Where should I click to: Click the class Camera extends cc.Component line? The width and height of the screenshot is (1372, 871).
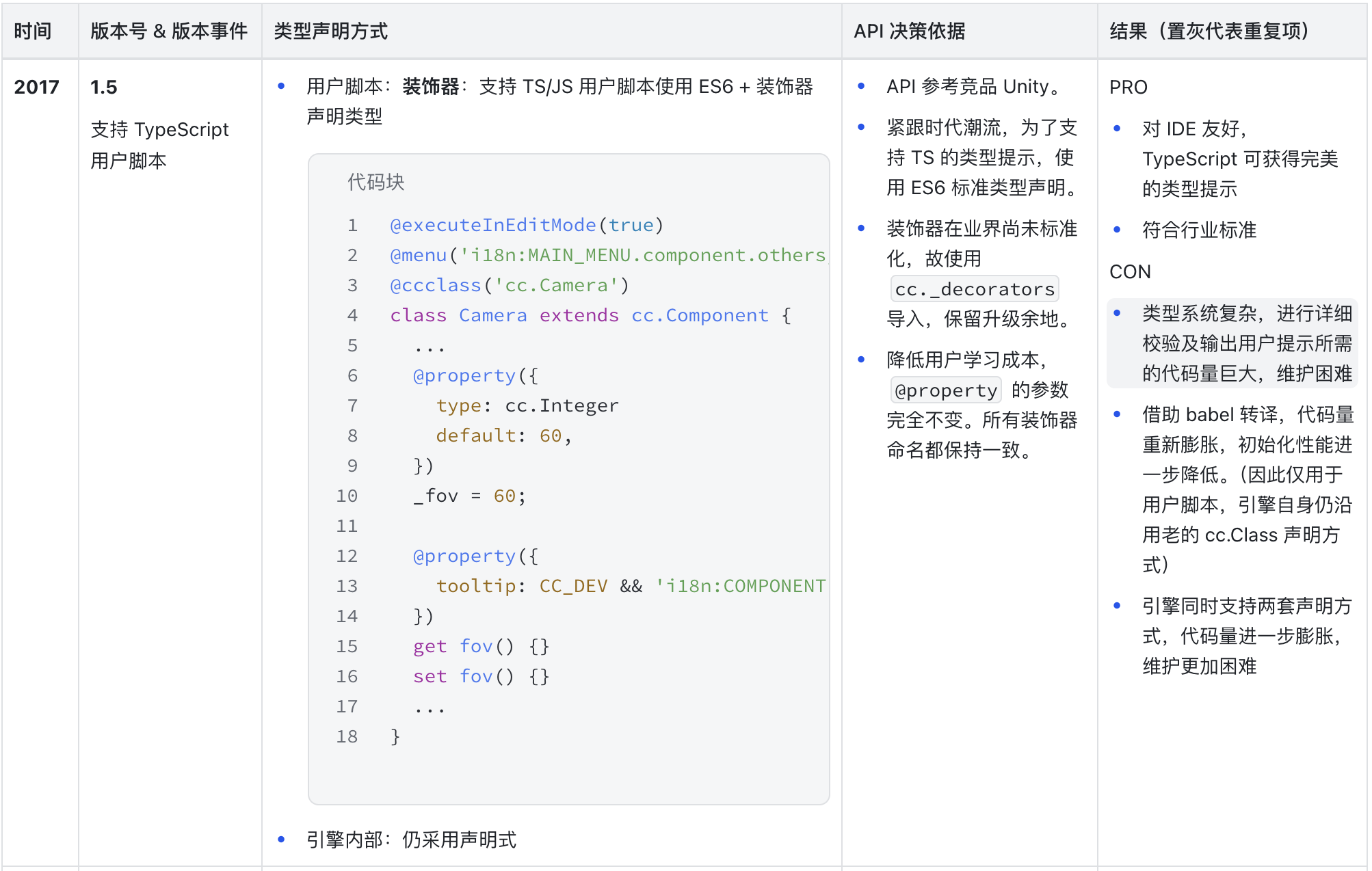[x=590, y=315]
